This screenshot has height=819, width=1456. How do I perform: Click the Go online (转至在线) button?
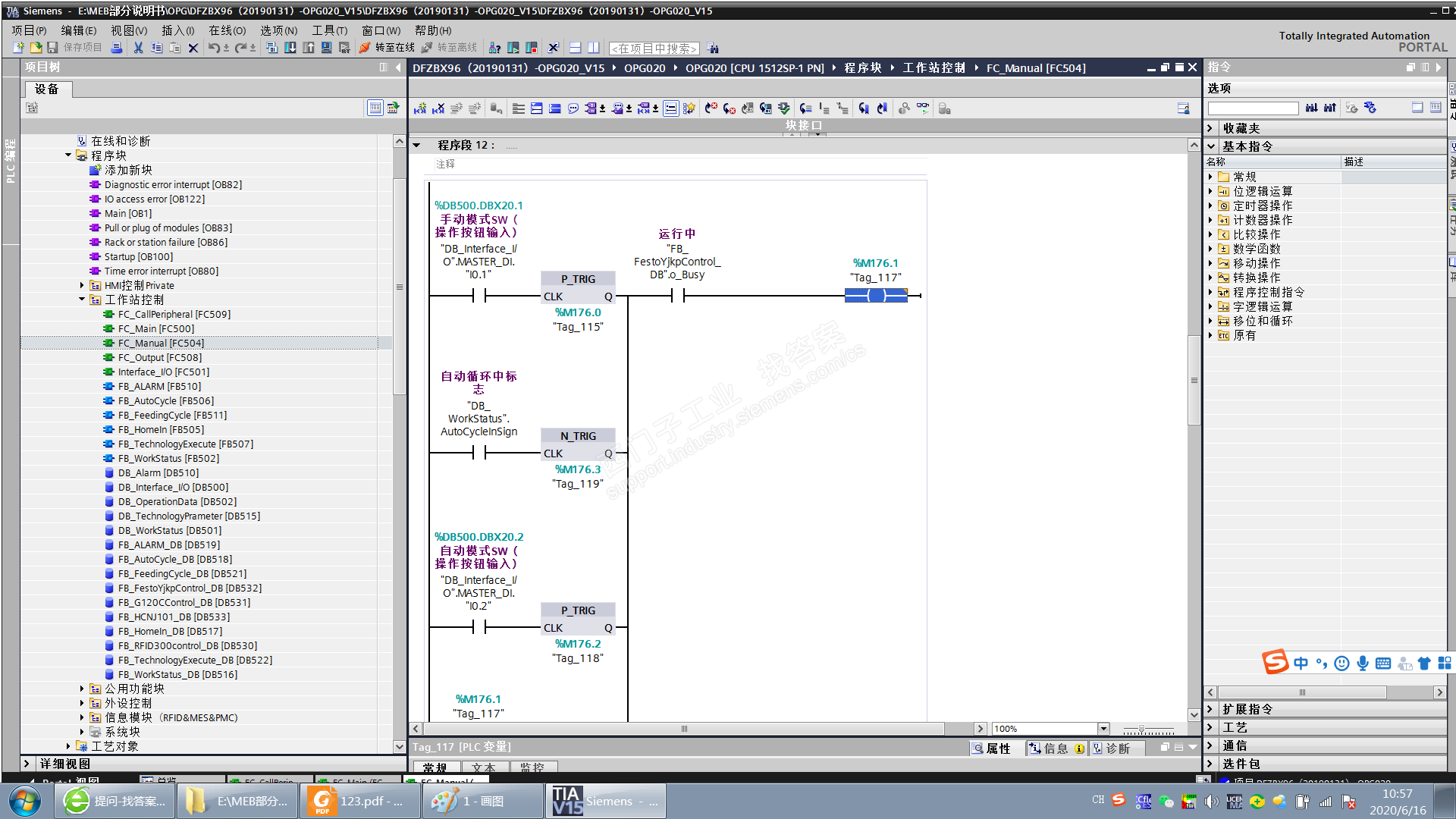tap(388, 48)
